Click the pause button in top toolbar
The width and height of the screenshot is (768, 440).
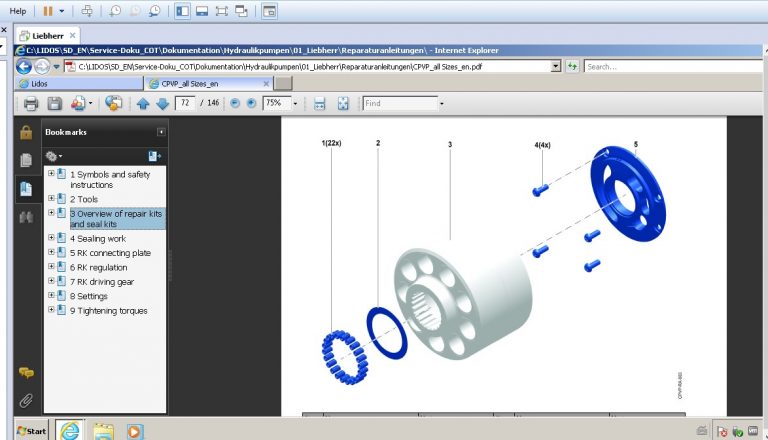[x=48, y=11]
